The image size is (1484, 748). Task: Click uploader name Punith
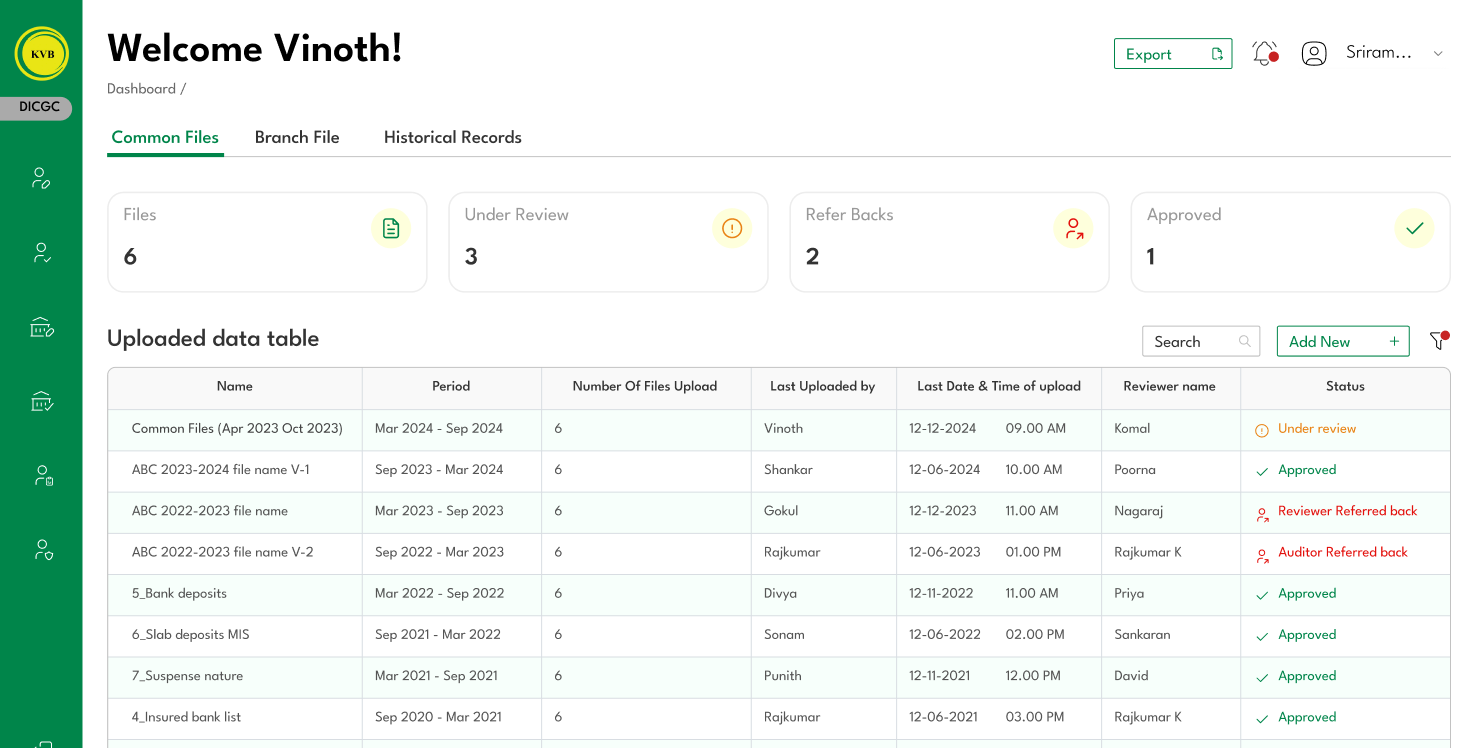point(783,676)
